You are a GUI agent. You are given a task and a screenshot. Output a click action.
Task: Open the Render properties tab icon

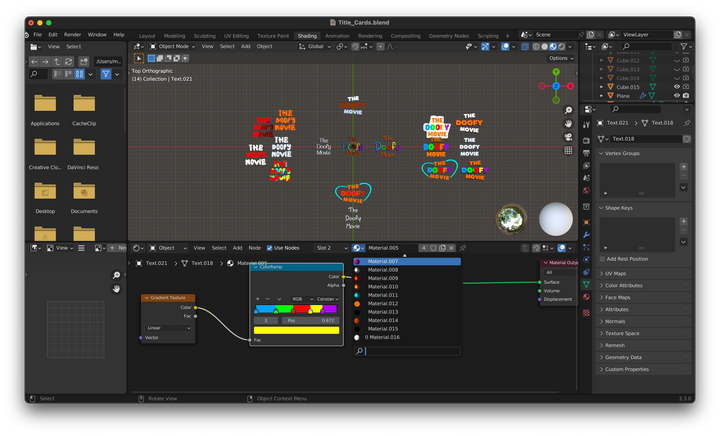point(586,140)
